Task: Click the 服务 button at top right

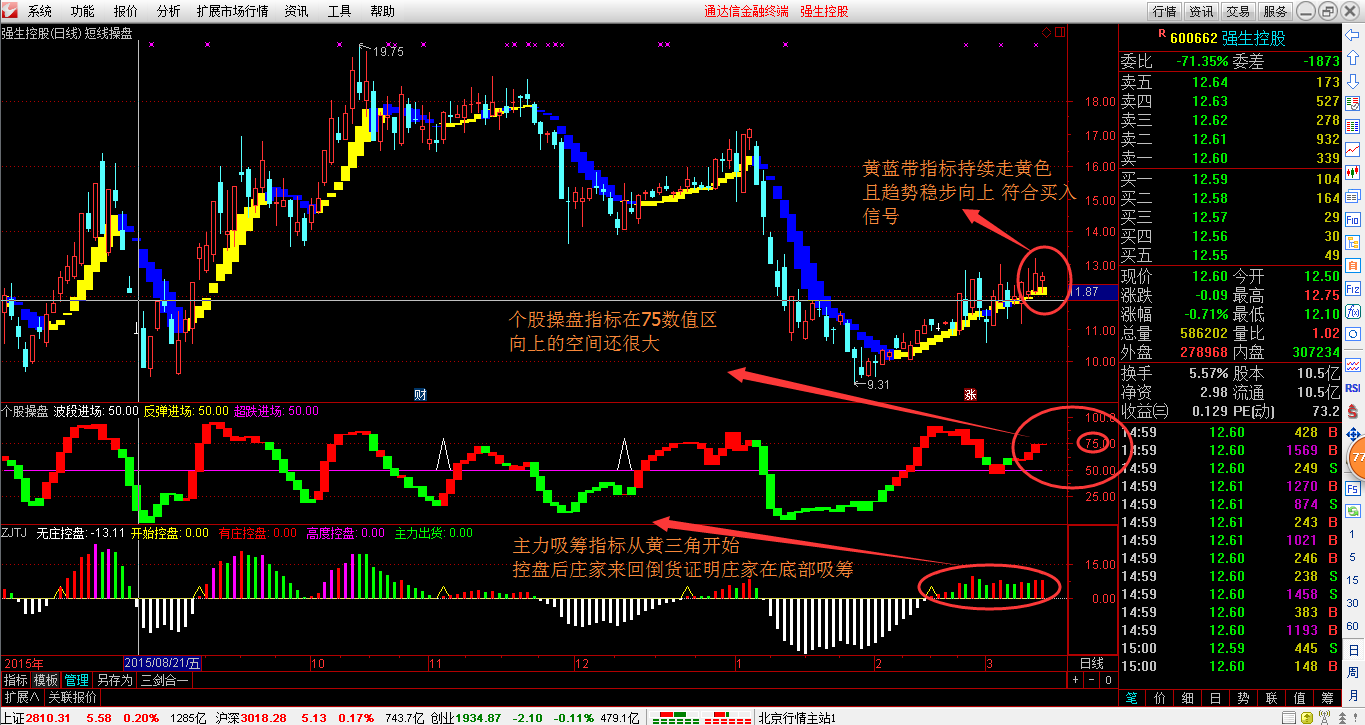Action: pos(1275,11)
